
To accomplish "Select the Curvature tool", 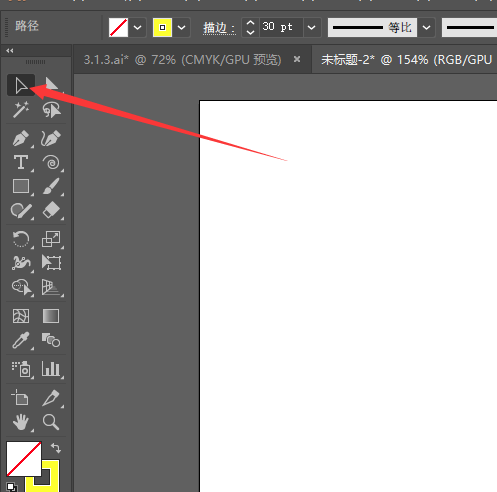I will tap(51, 138).
